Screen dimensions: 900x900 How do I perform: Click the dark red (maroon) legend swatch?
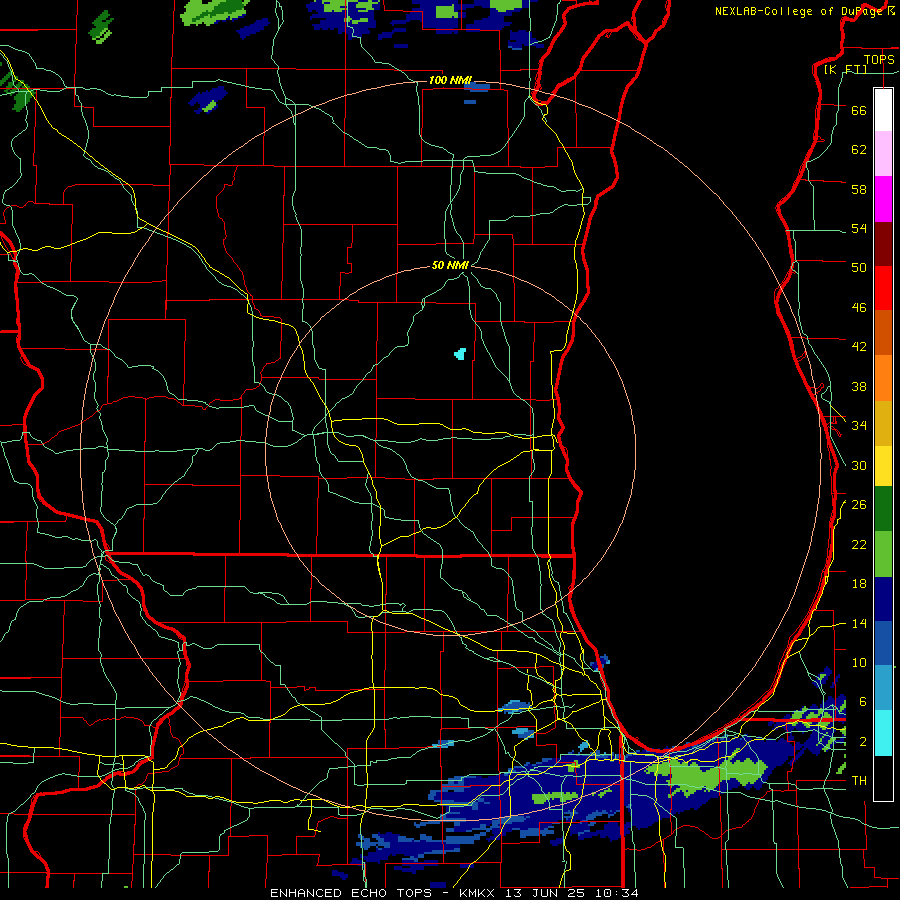point(883,244)
